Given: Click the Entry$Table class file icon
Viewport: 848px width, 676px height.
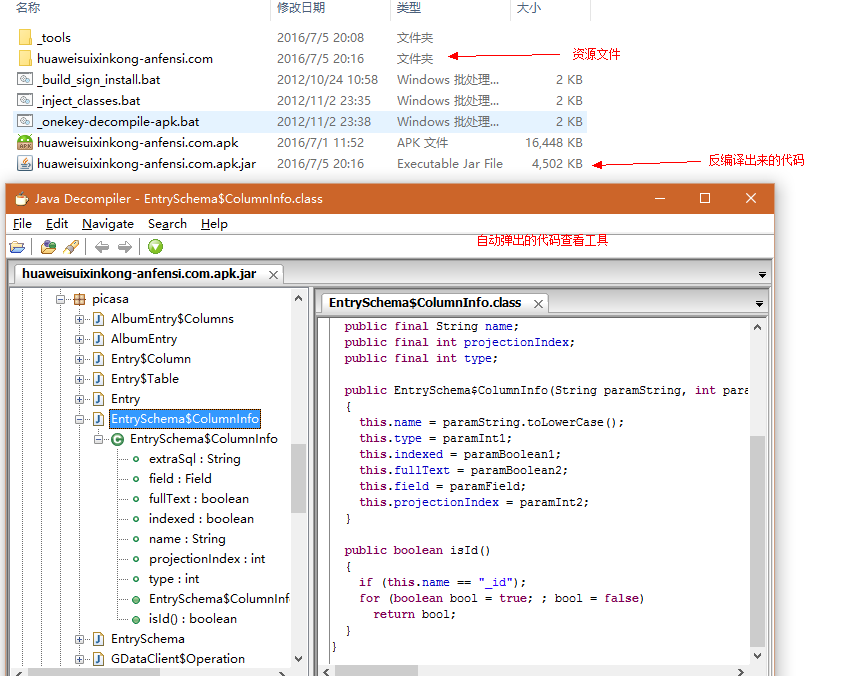Looking at the screenshot, I should click(x=98, y=379).
